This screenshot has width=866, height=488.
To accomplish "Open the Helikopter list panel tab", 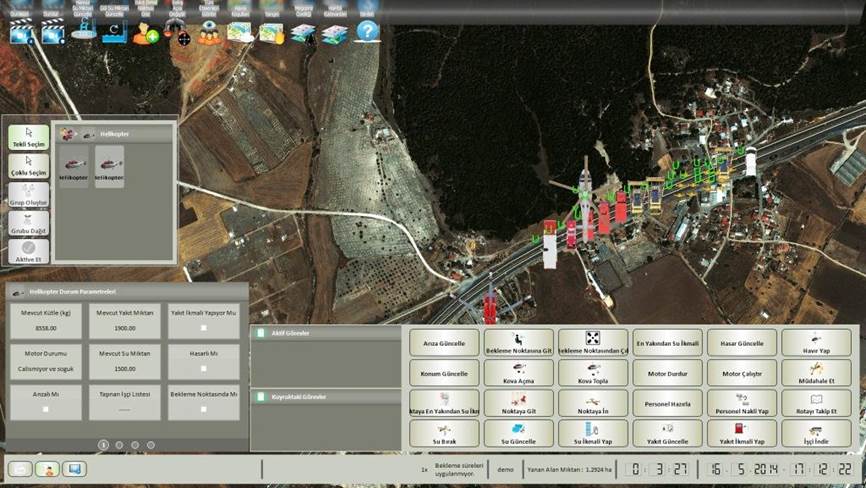I will pos(115,133).
